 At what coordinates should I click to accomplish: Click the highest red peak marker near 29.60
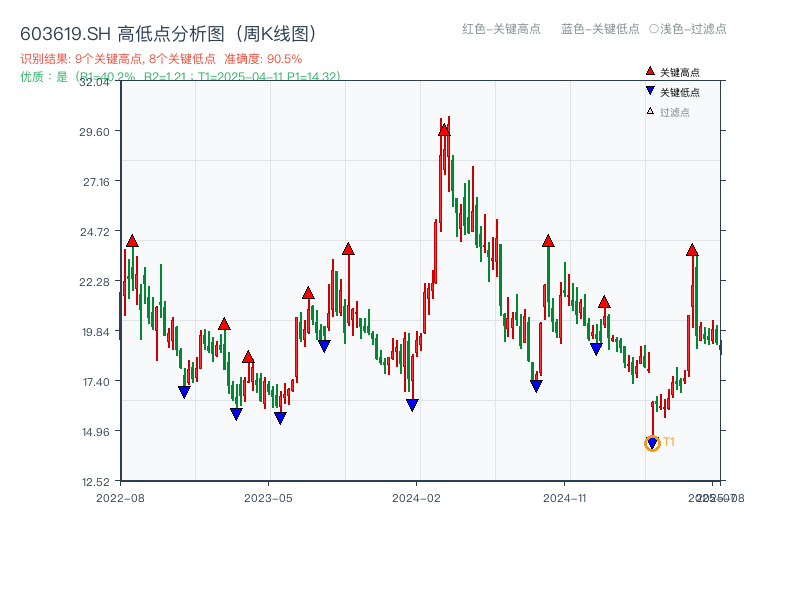[442, 128]
